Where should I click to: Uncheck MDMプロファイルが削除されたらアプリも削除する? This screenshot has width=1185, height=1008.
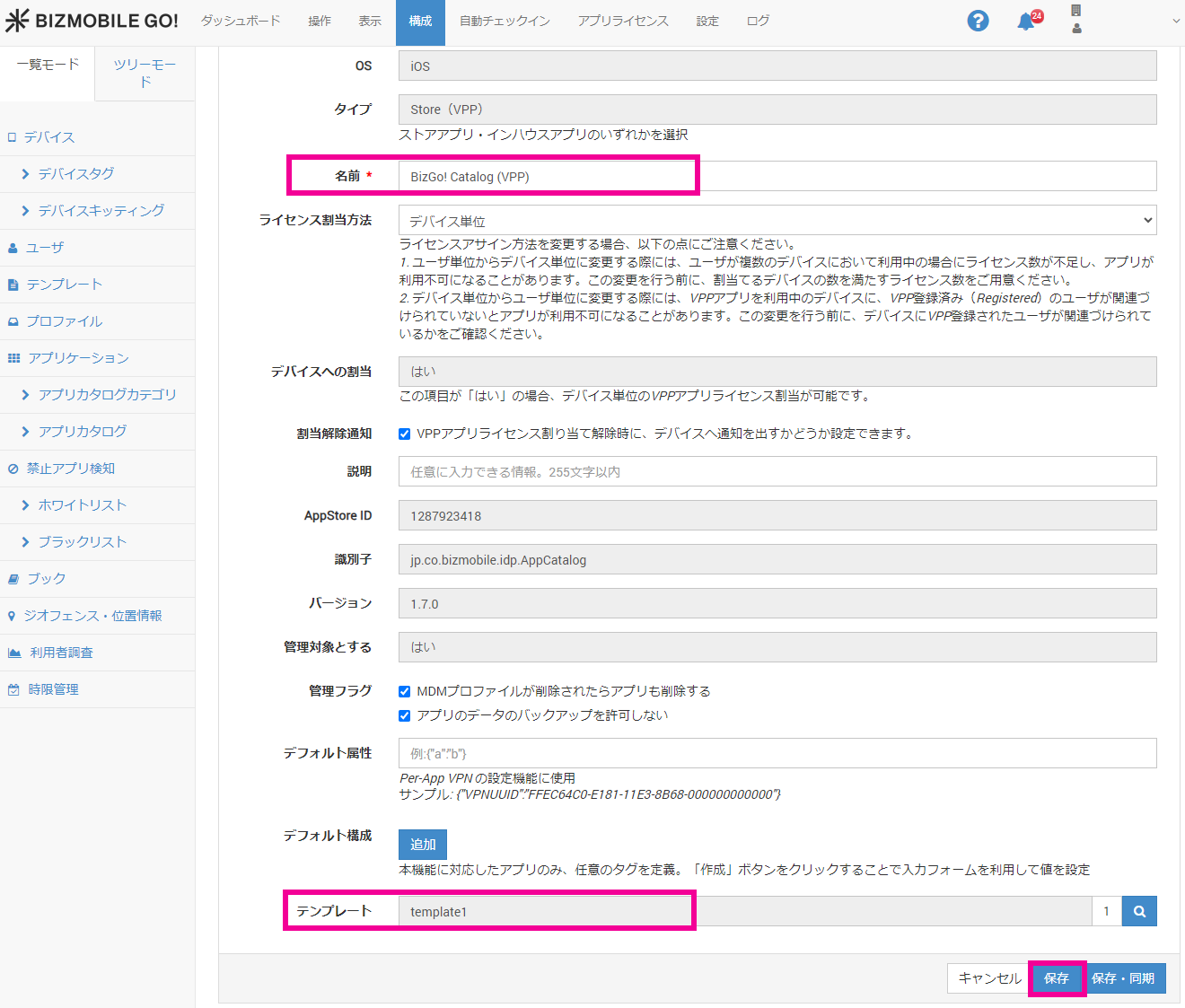(x=405, y=691)
